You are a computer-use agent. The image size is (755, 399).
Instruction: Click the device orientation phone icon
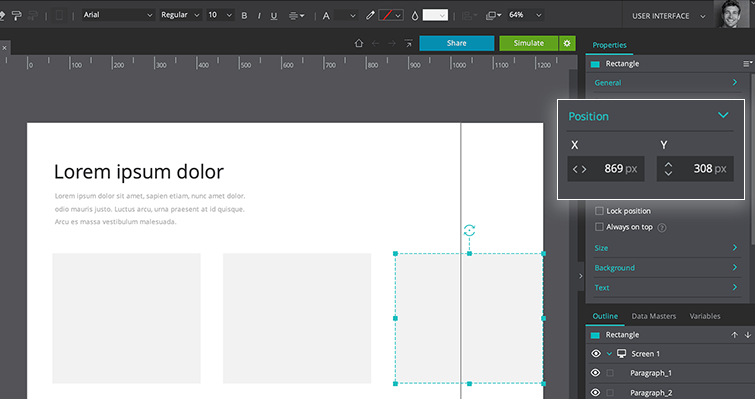[x=59, y=15]
